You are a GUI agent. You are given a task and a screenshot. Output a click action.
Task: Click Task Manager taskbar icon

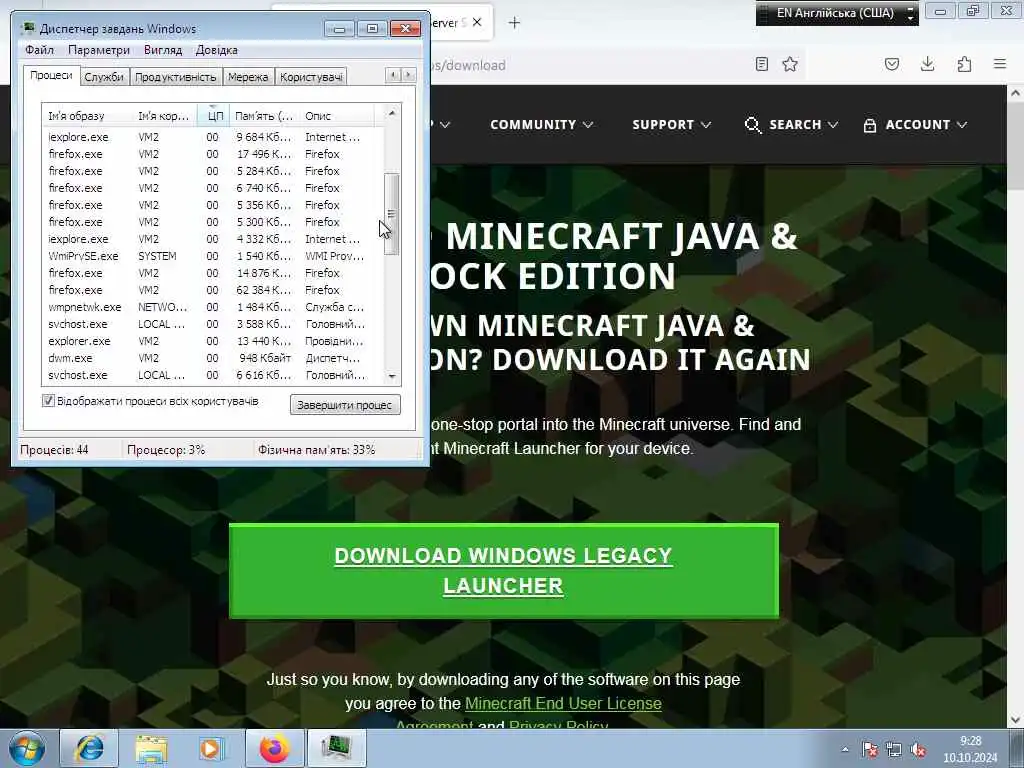[336, 748]
